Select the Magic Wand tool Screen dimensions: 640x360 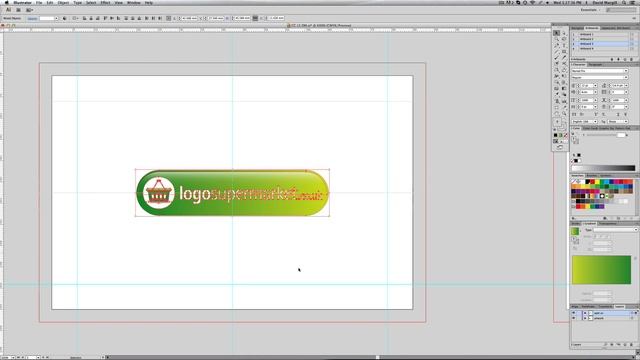click(x=556, y=39)
